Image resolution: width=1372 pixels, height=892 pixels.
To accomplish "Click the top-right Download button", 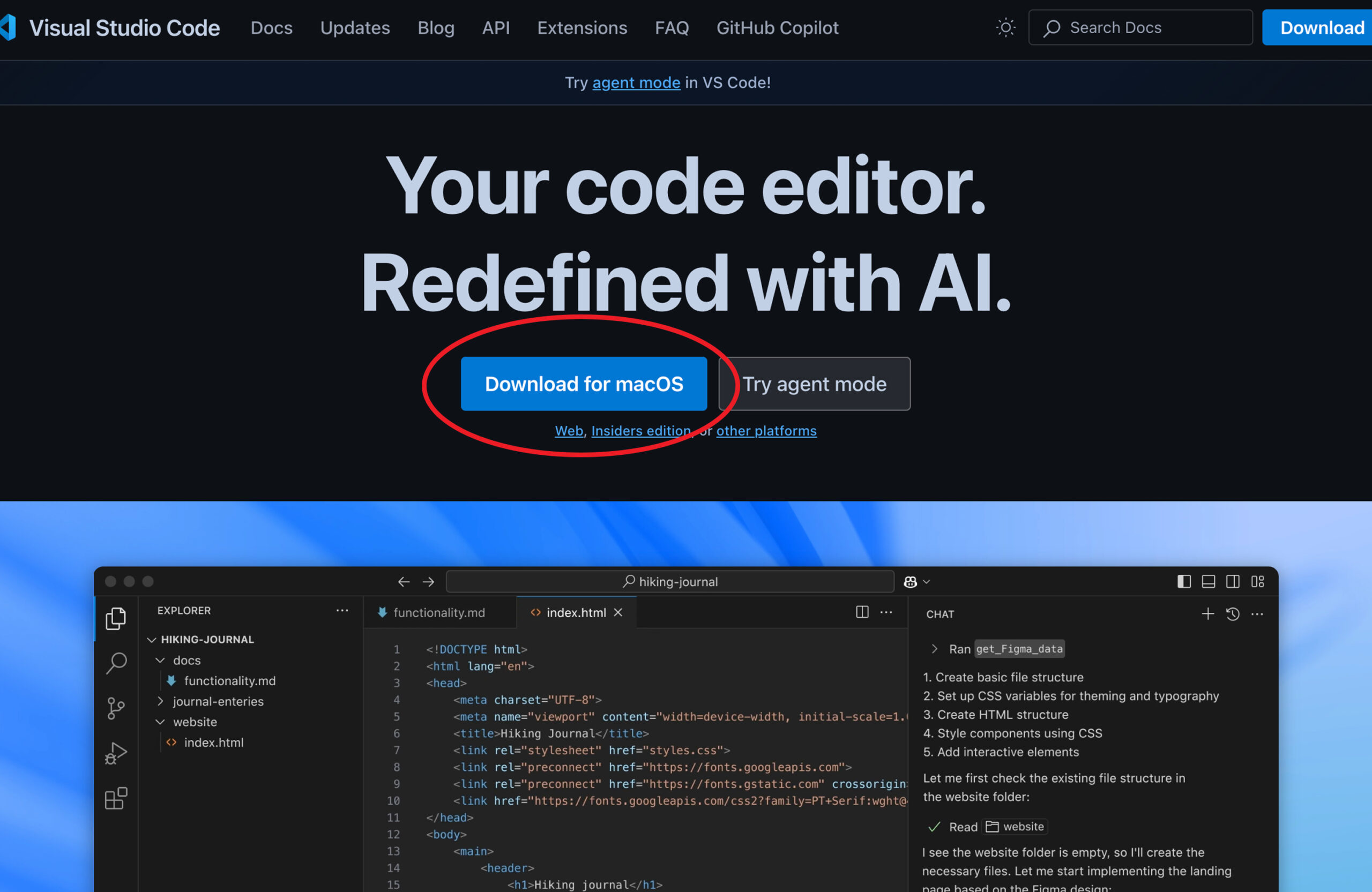I will [x=1317, y=28].
